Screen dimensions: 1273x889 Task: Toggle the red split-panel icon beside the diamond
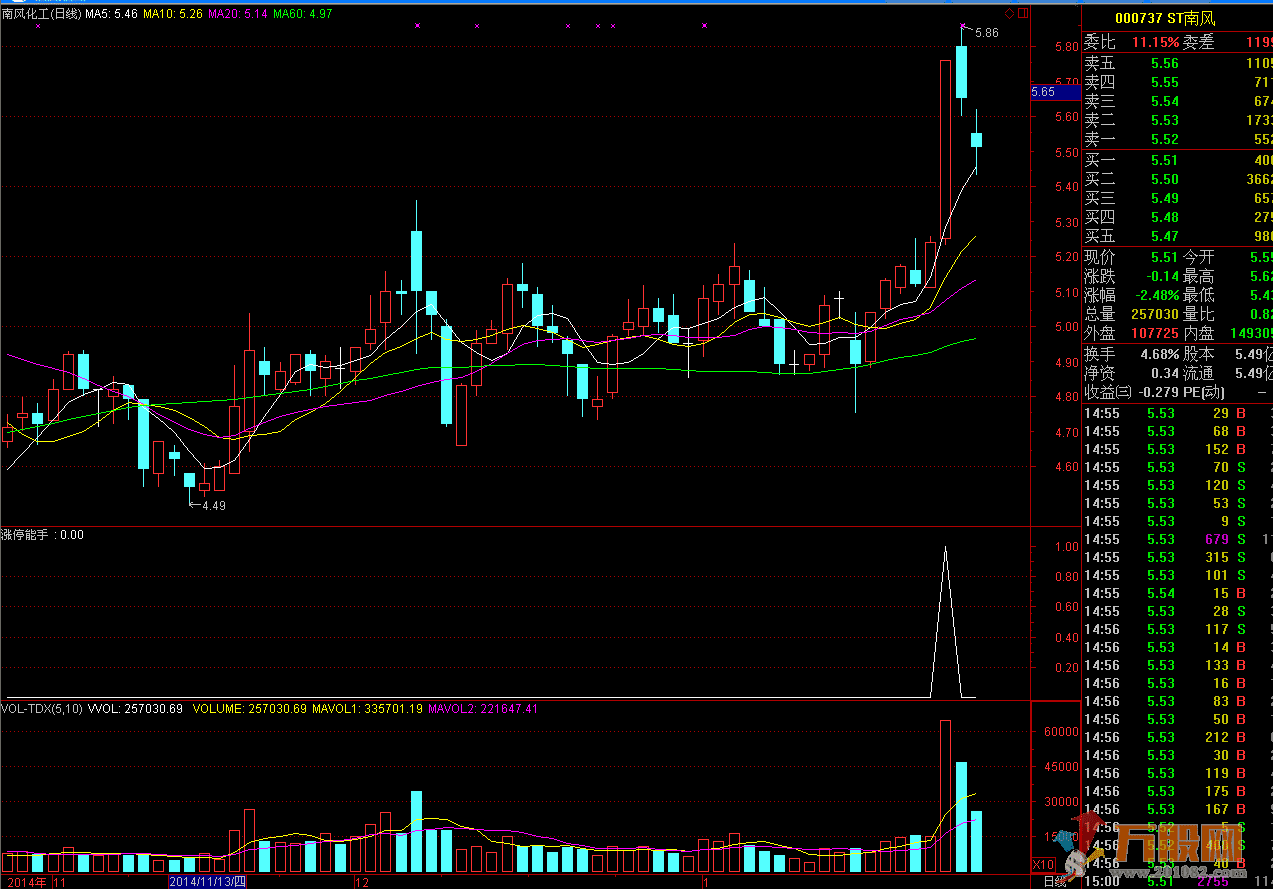[x=1022, y=14]
